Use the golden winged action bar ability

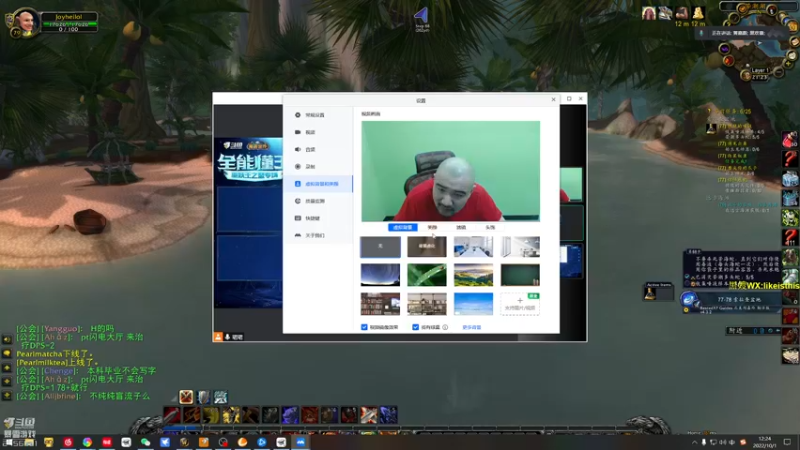point(231,415)
